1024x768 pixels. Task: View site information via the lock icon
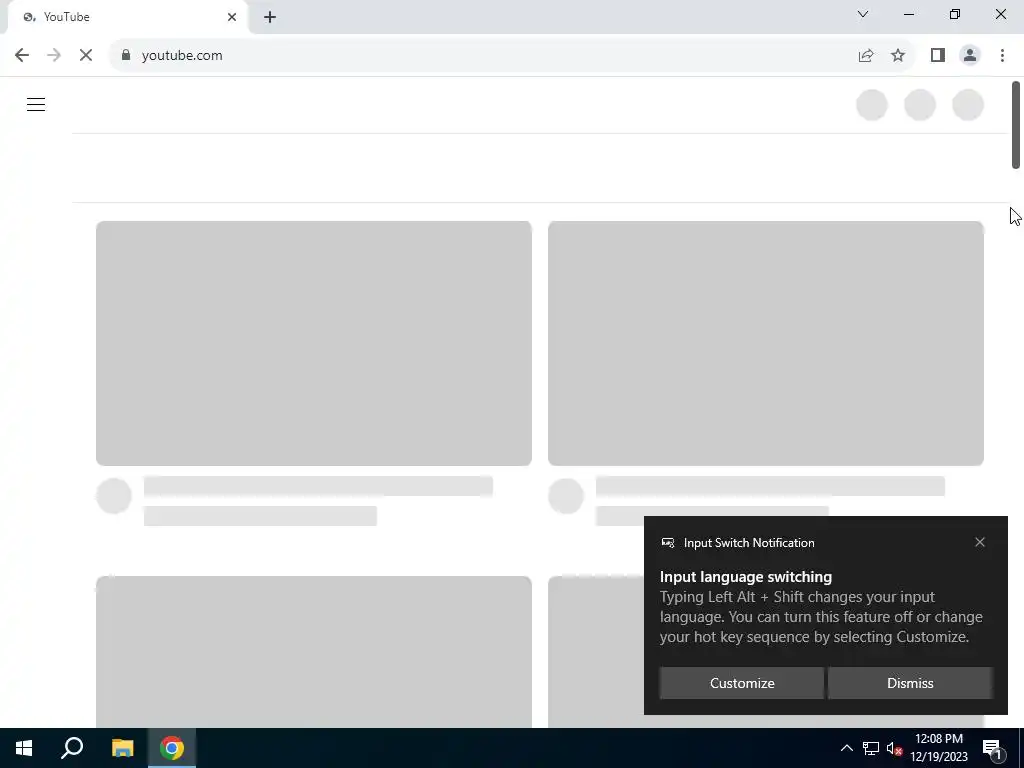coord(126,55)
